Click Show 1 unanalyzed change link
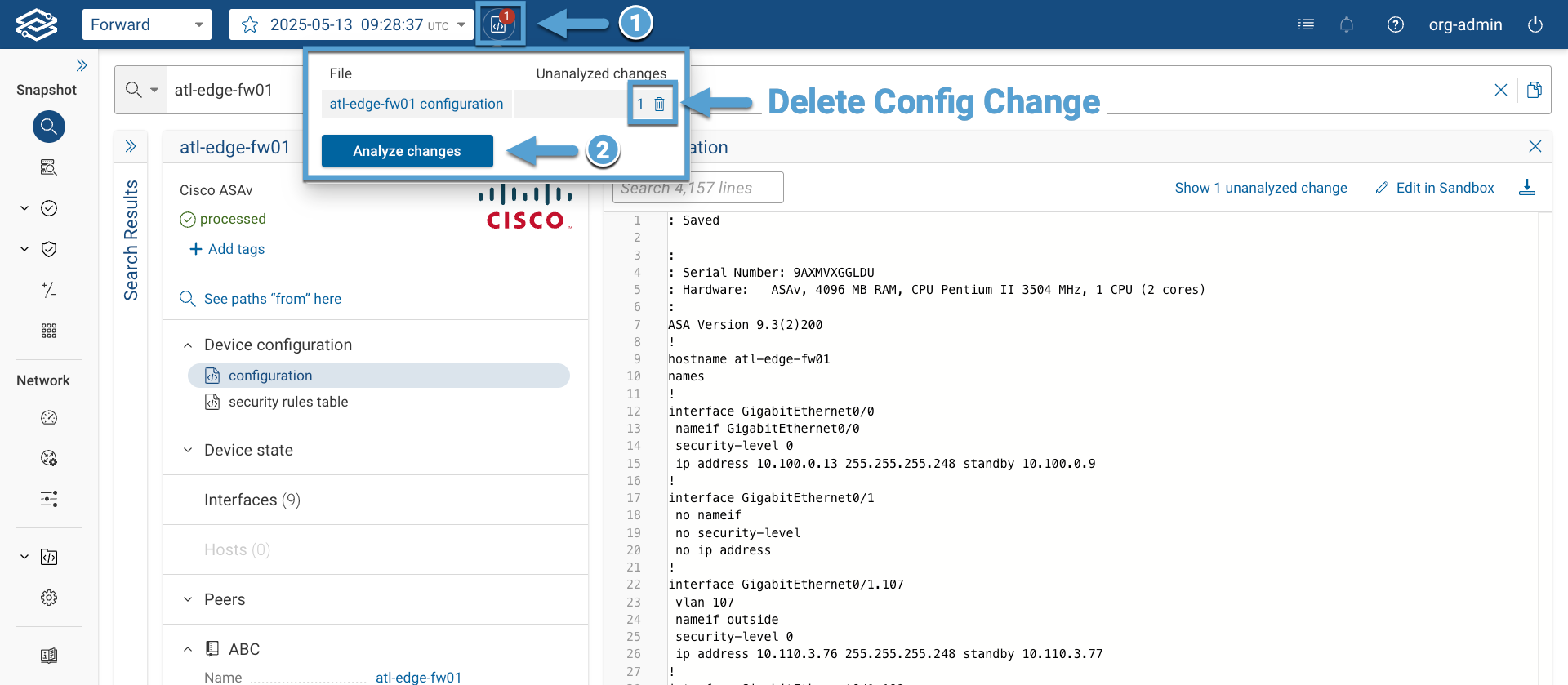Image resolution: width=1568 pixels, height=685 pixels. point(1260,188)
